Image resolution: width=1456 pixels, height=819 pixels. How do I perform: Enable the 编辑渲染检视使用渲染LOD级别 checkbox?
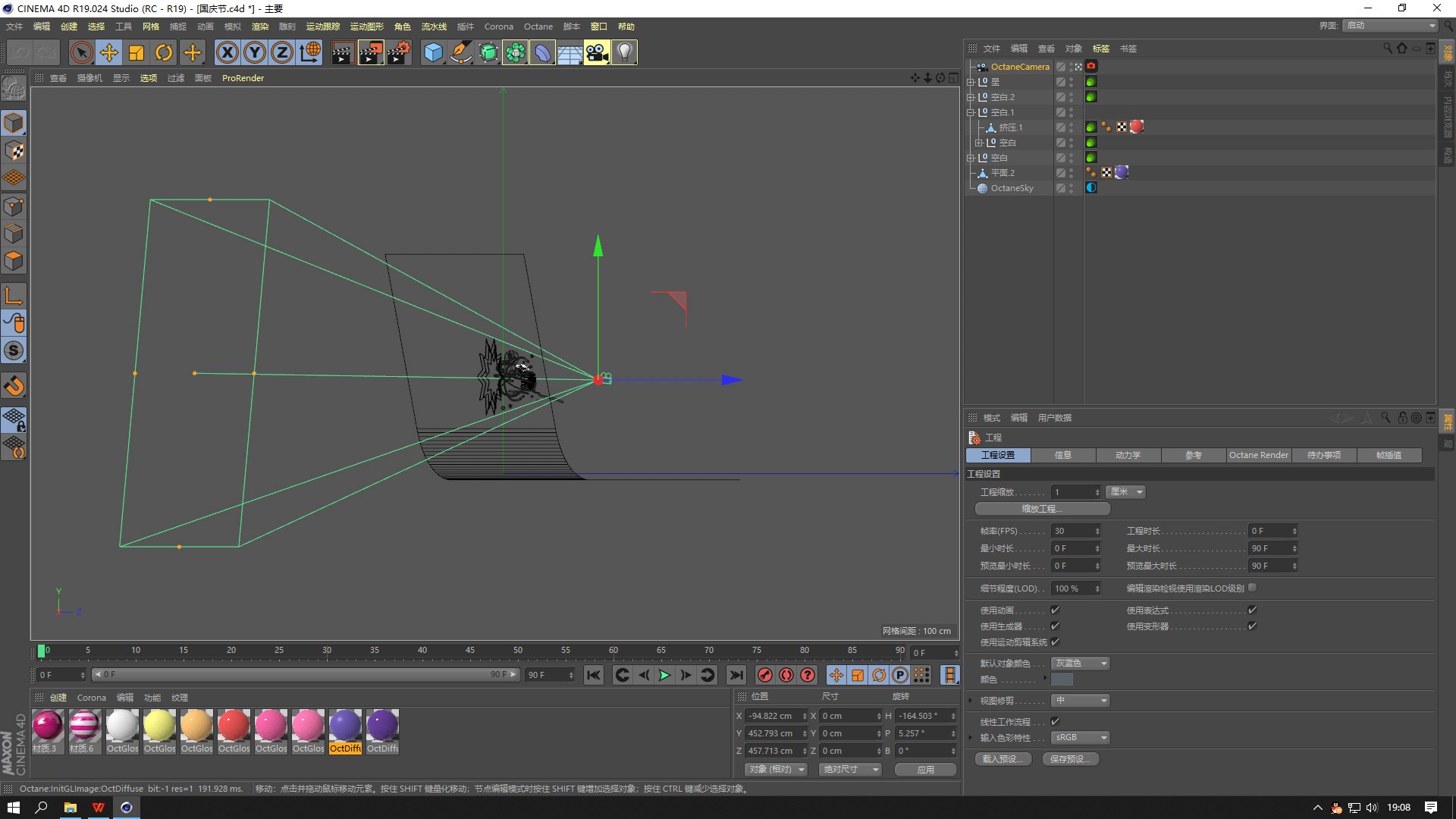(x=1252, y=587)
